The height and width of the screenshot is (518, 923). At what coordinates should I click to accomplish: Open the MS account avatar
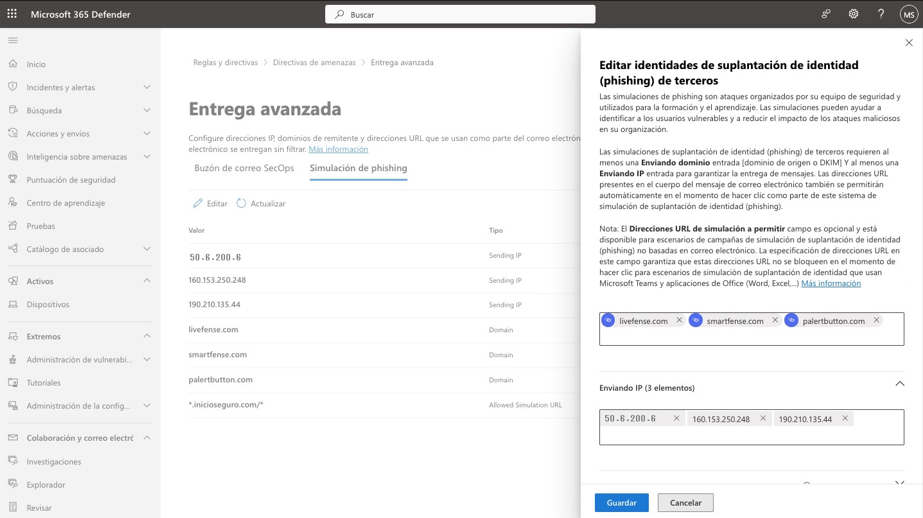click(908, 15)
